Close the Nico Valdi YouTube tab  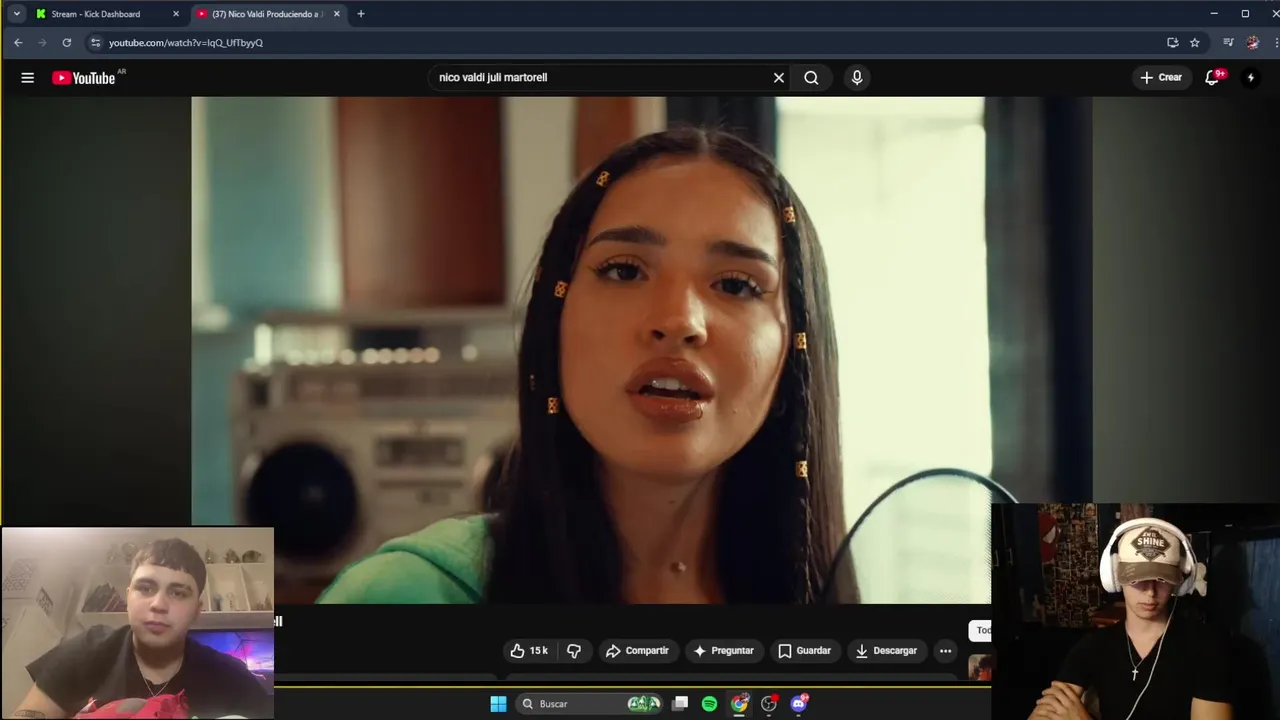(336, 14)
